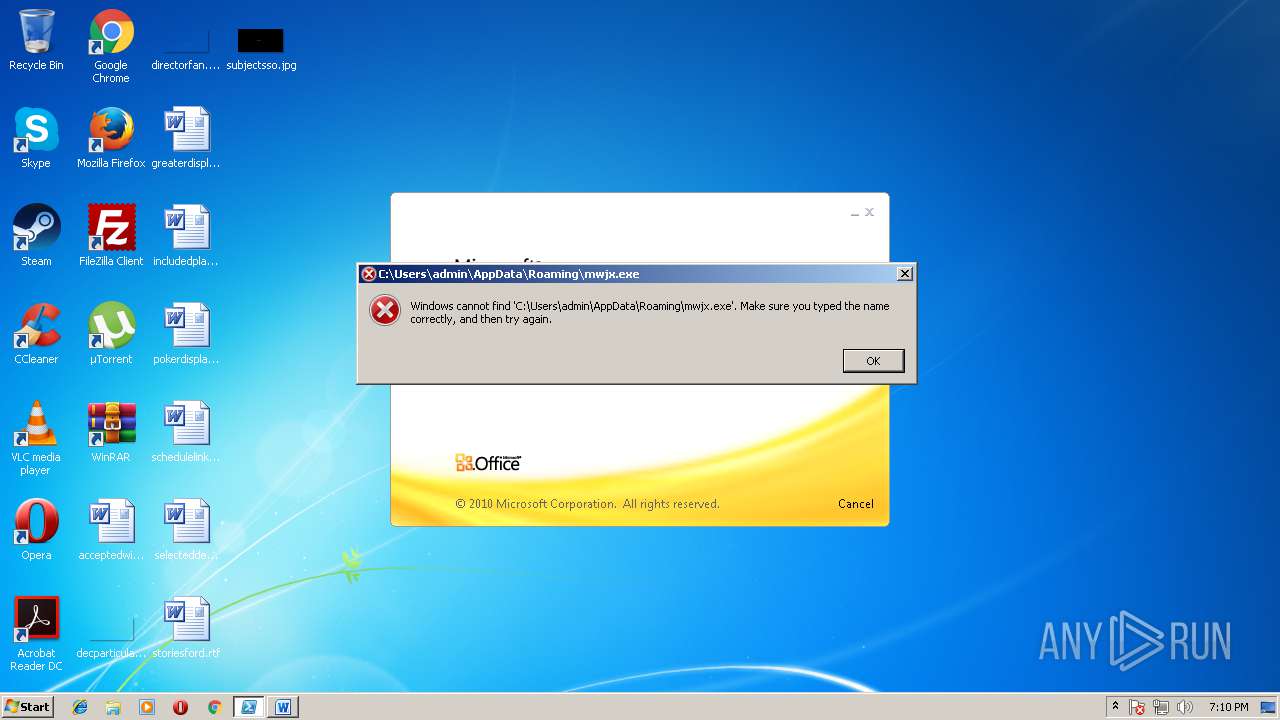The height and width of the screenshot is (720, 1280).
Task: Launch µTorrent from desktop
Action: (x=111, y=334)
